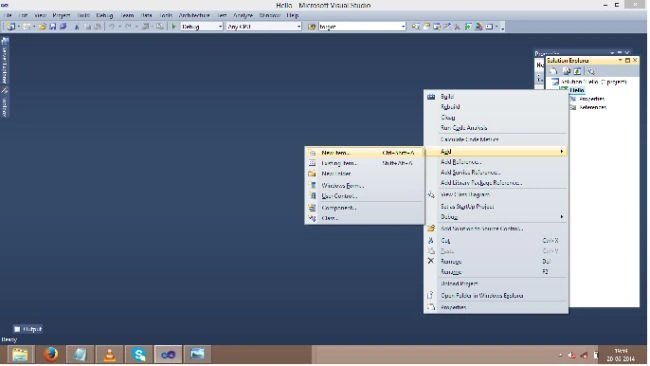Click the Visual Studio taskbar icon
Screen dimensions: 650x366
coord(168,354)
